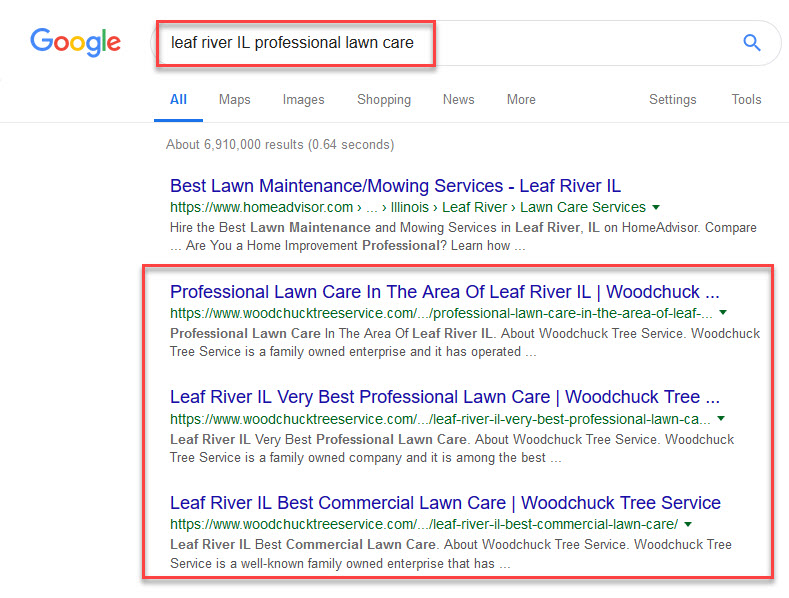Open dropdown arrow beside professional-lawn-care-in-the-area URL
Viewport: 789px width, 598px height.
pos(723,313)
